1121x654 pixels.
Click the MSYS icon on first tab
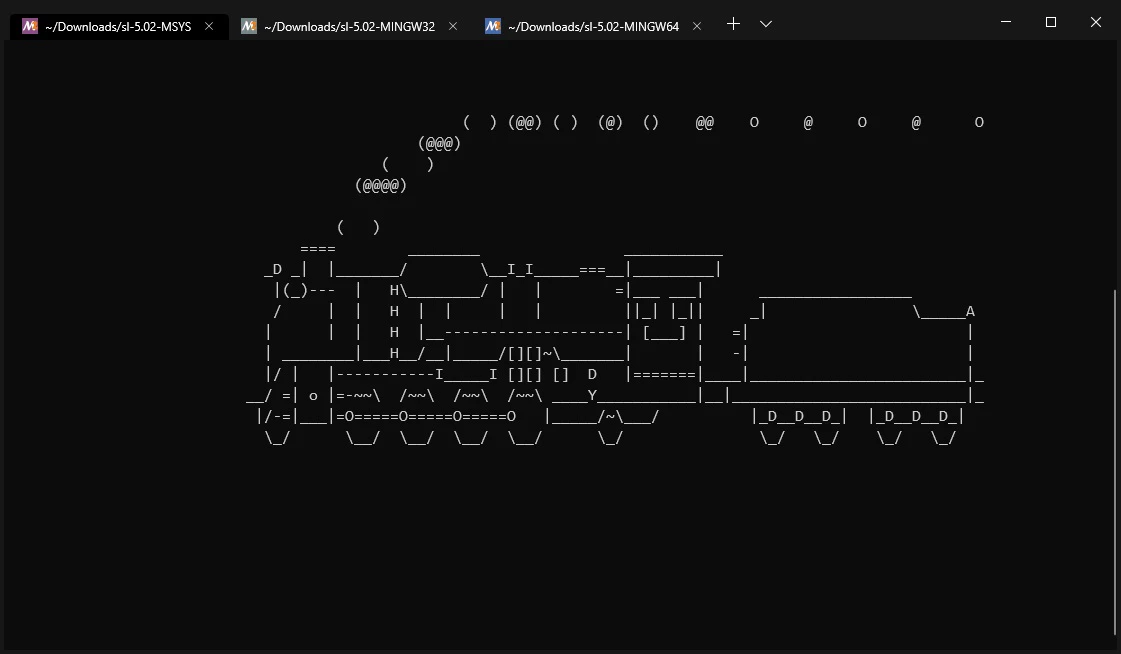click(29, 26)
